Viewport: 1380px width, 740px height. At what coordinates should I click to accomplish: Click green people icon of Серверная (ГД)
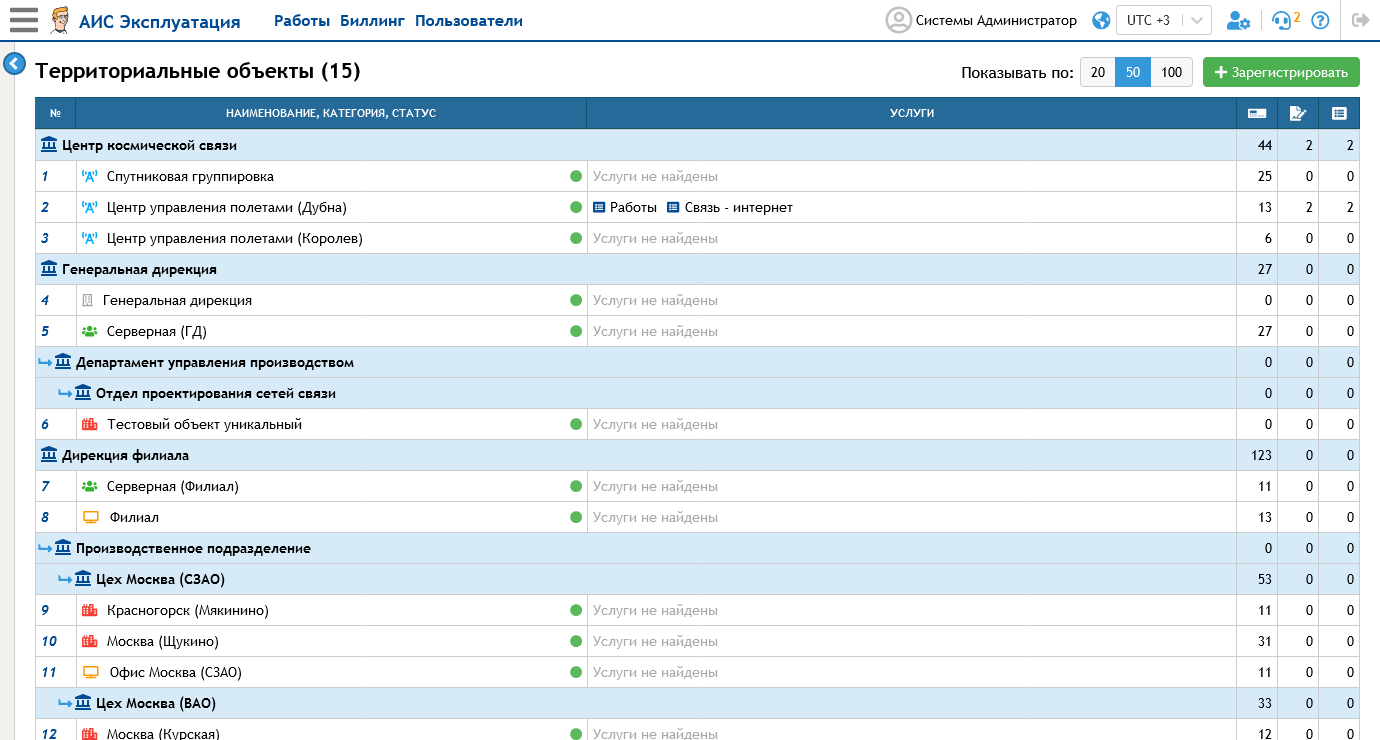90,331
